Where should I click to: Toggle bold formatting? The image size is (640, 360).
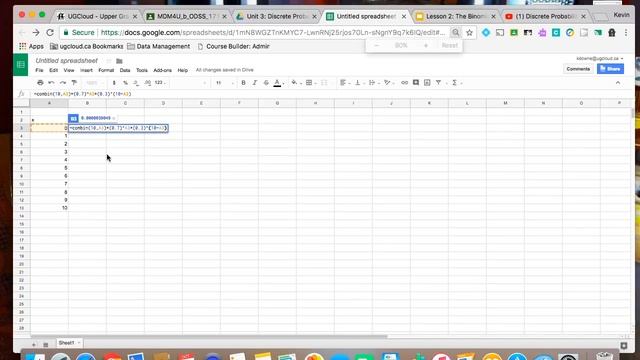click(243, 82)
